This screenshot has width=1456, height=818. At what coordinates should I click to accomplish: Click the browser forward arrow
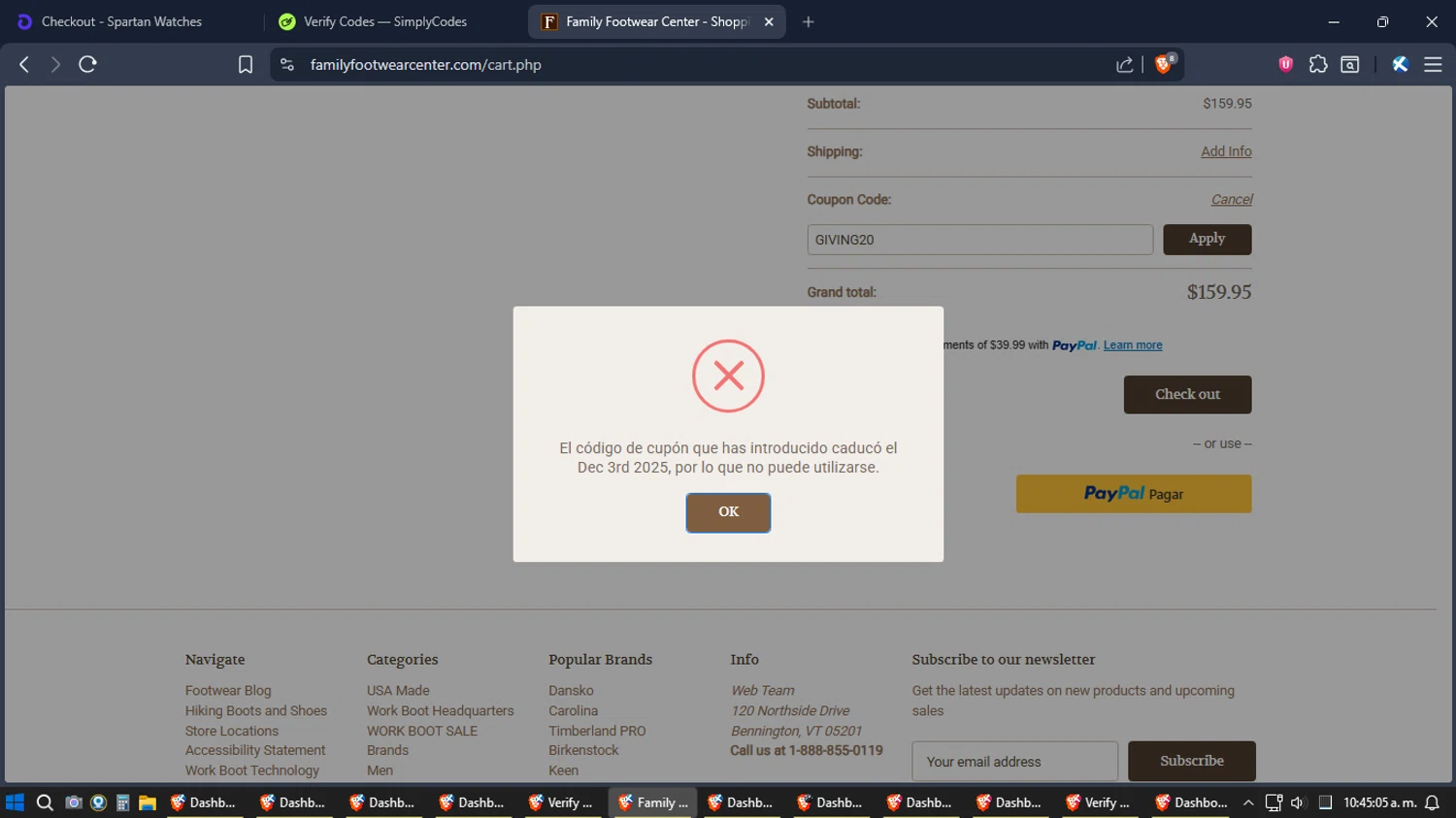tap(55, 64)
